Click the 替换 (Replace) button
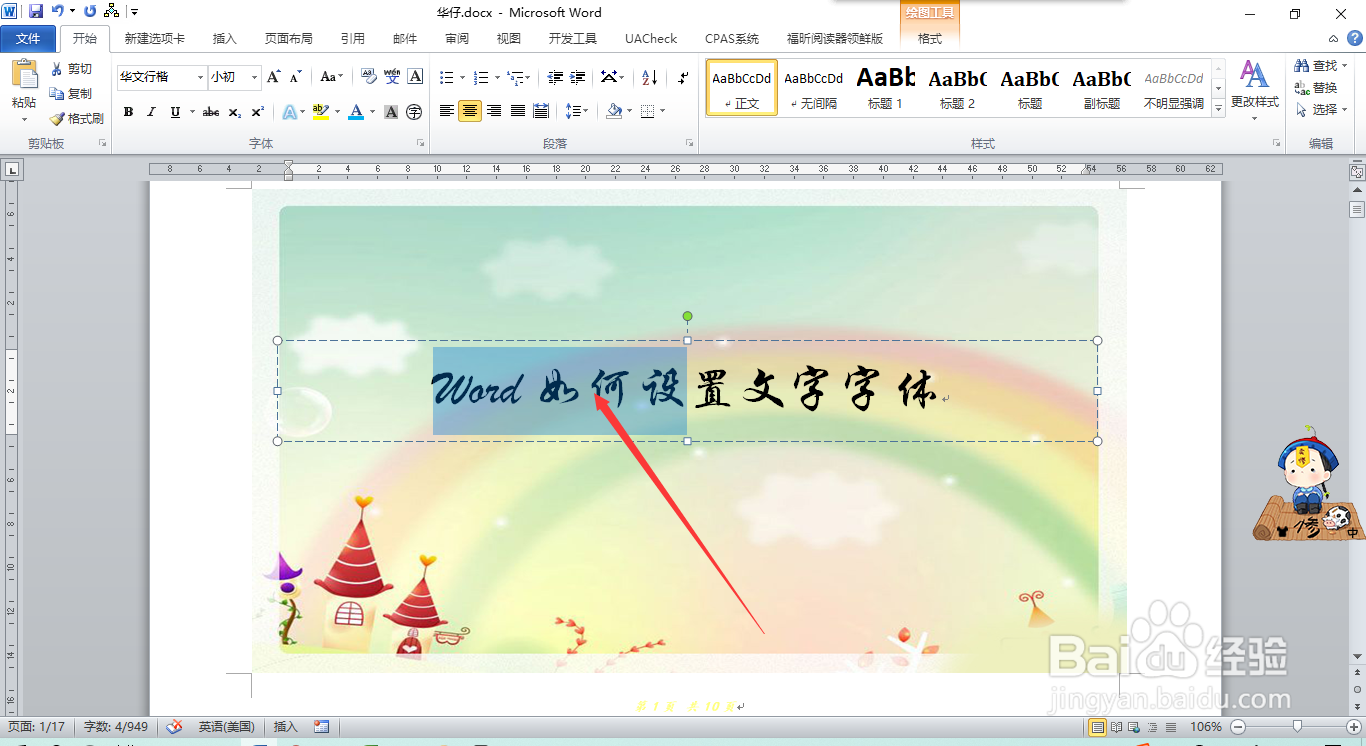This screenshot has width=1366, height=746. [1319, 87]
